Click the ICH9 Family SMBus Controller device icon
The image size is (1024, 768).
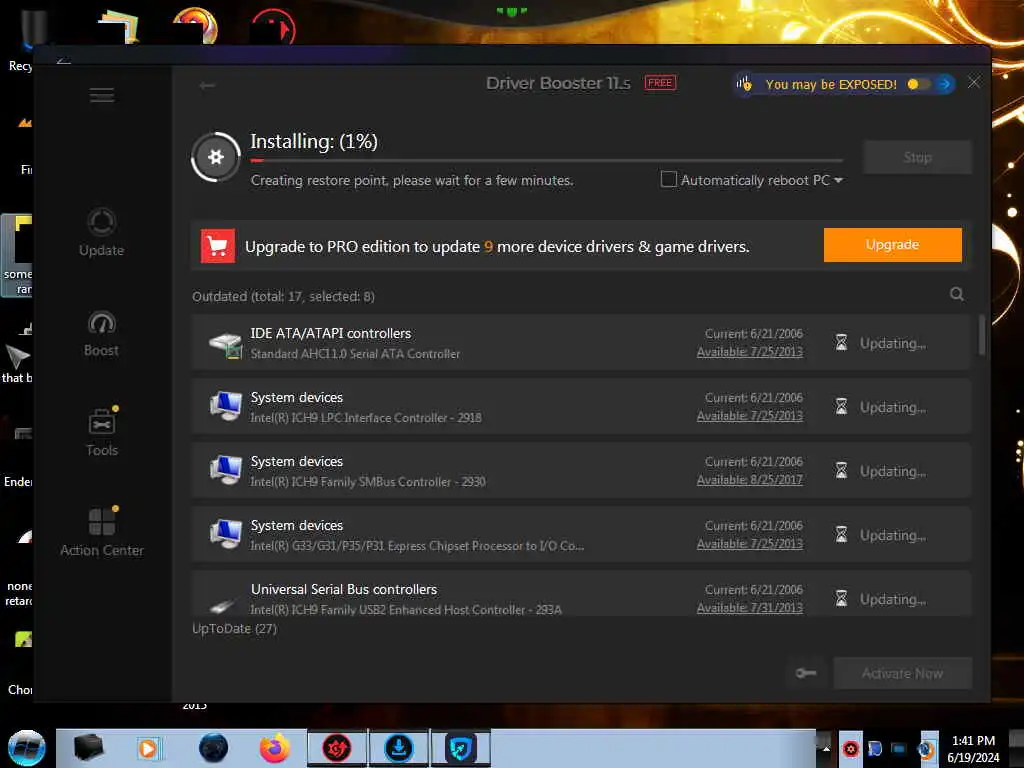tap(226, 470)
